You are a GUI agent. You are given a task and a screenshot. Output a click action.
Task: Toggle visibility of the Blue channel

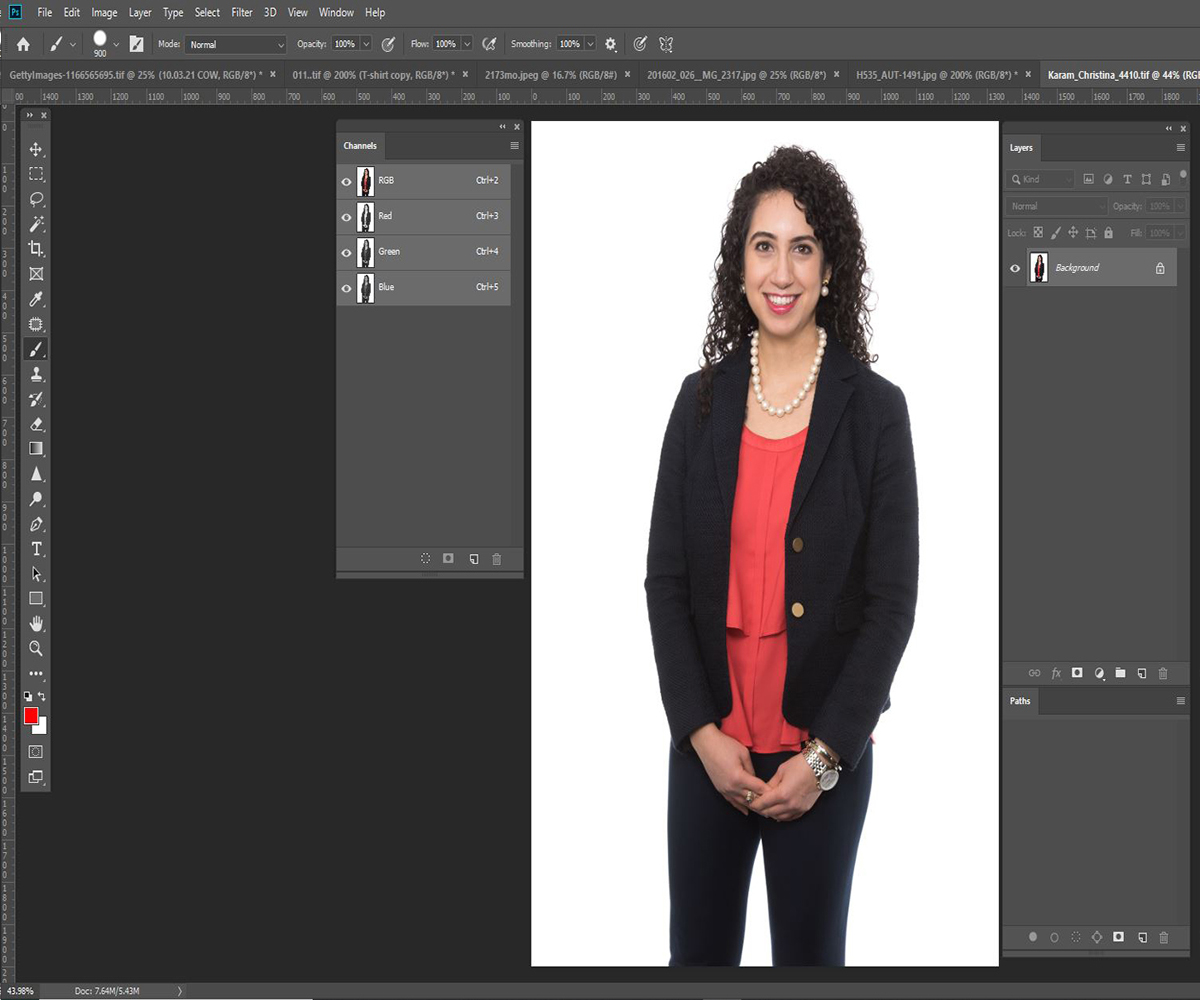coord(347,288)
